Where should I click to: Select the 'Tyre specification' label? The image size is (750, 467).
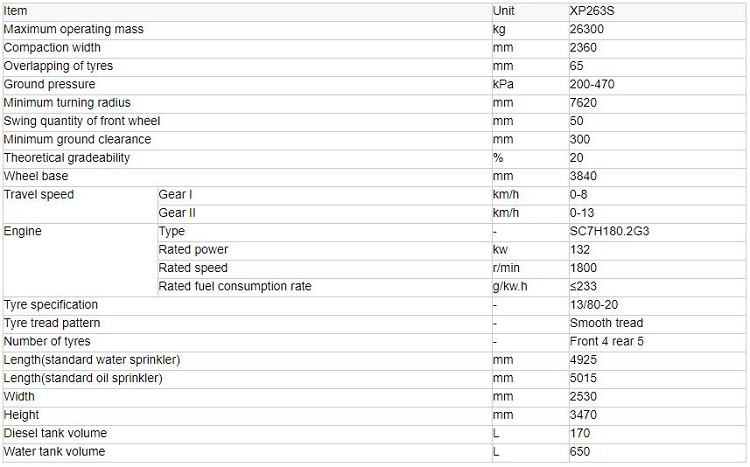51,305
